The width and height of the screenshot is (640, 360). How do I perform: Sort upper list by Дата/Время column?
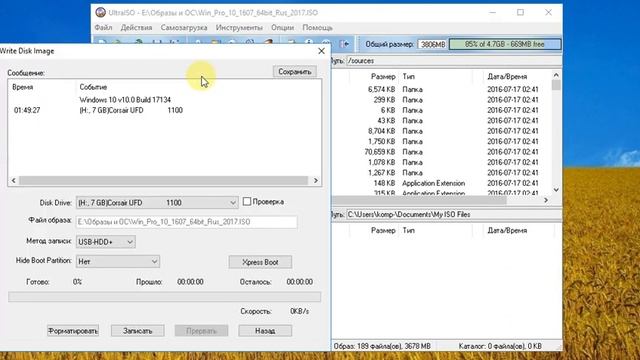pos(507,76)
